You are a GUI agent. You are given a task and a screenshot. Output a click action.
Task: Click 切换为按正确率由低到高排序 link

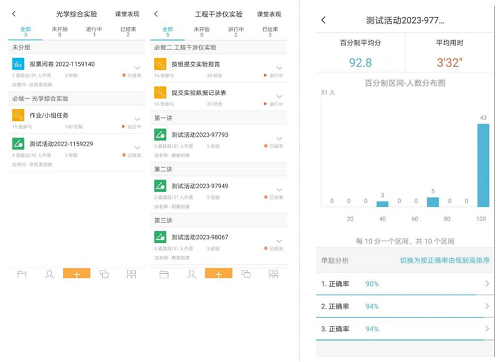pos(445,260)
